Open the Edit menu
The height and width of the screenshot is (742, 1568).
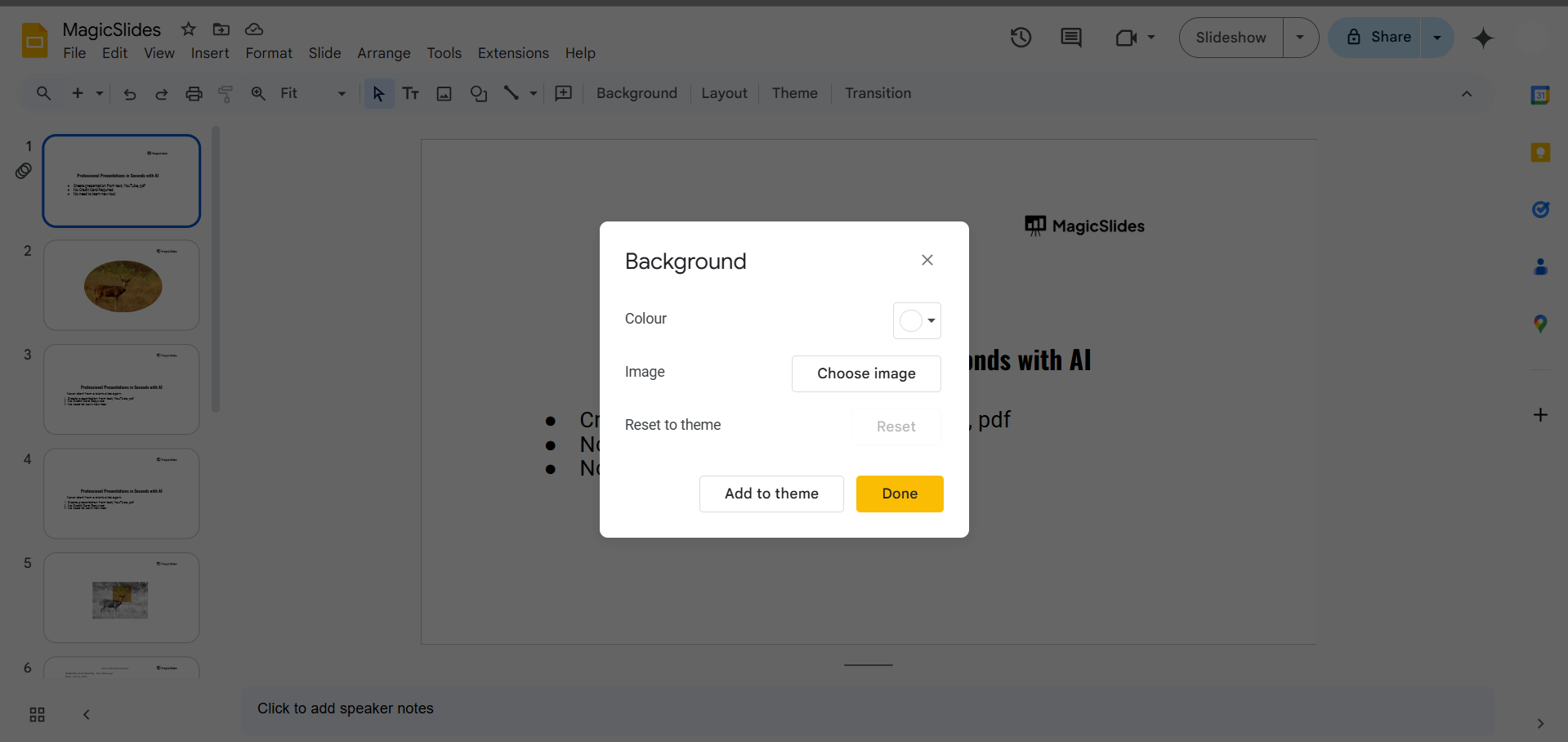coord(114,53)
